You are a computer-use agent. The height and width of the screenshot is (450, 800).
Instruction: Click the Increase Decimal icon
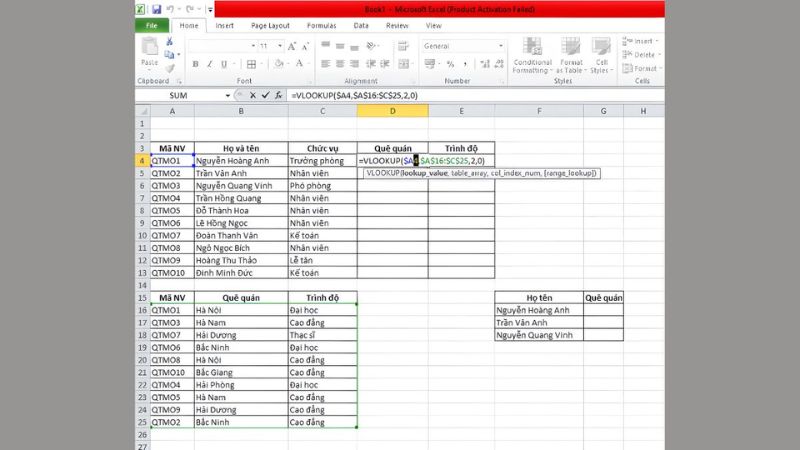pyautogui.click(x=485, y=64)
